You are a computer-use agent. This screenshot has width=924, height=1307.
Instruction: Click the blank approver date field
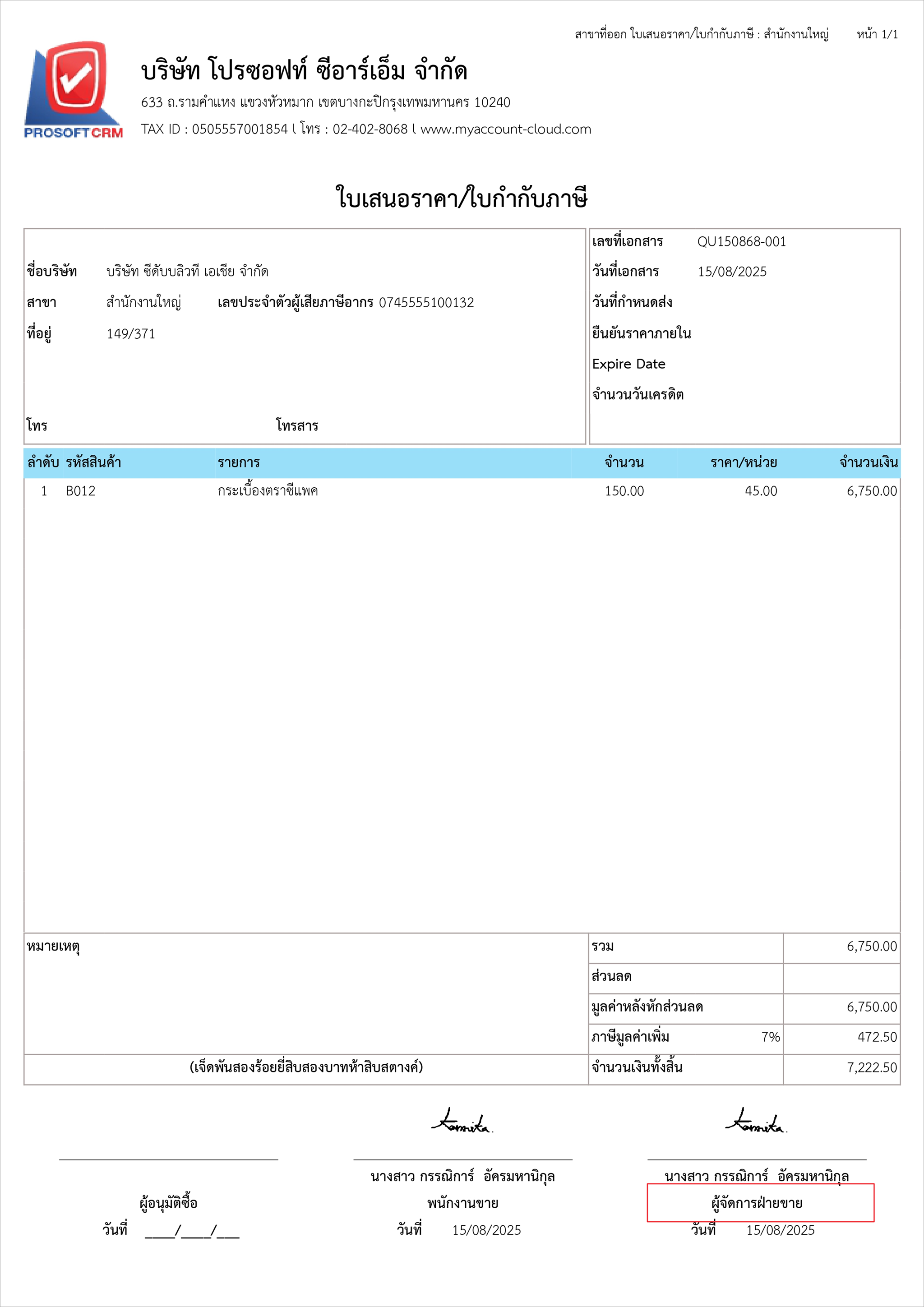(192, 1230)
